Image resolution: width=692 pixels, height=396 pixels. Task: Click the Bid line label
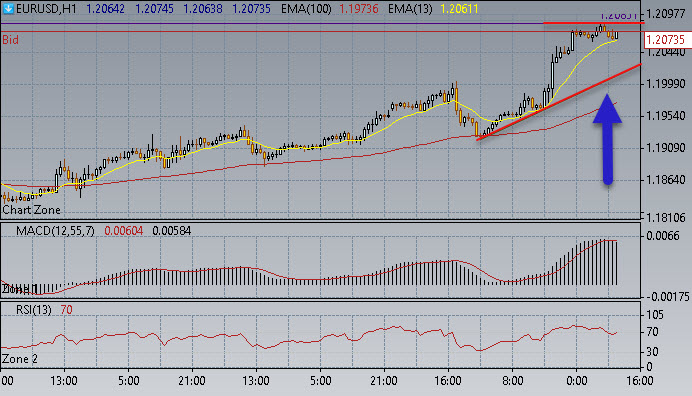click(11, 40)
